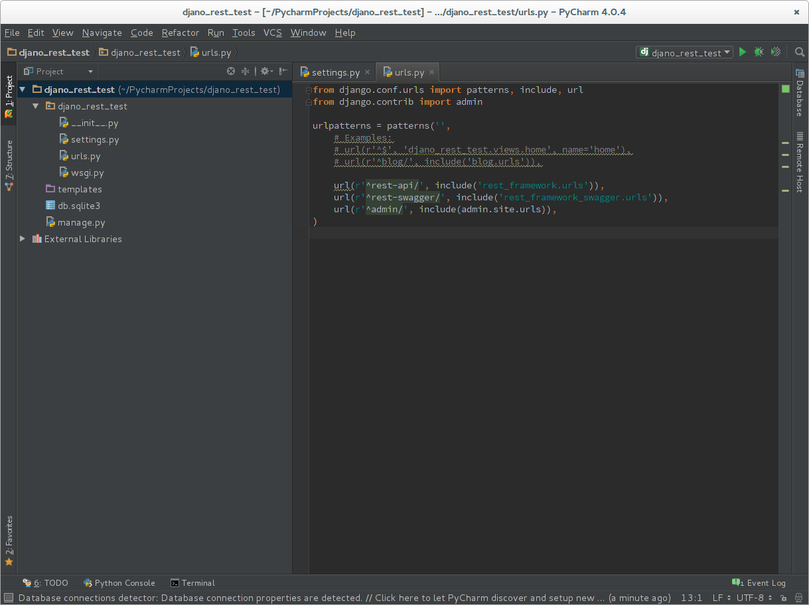Fold first import line marker in gutter
This screenshot has width=809, height=605.
tap(309, 90)
